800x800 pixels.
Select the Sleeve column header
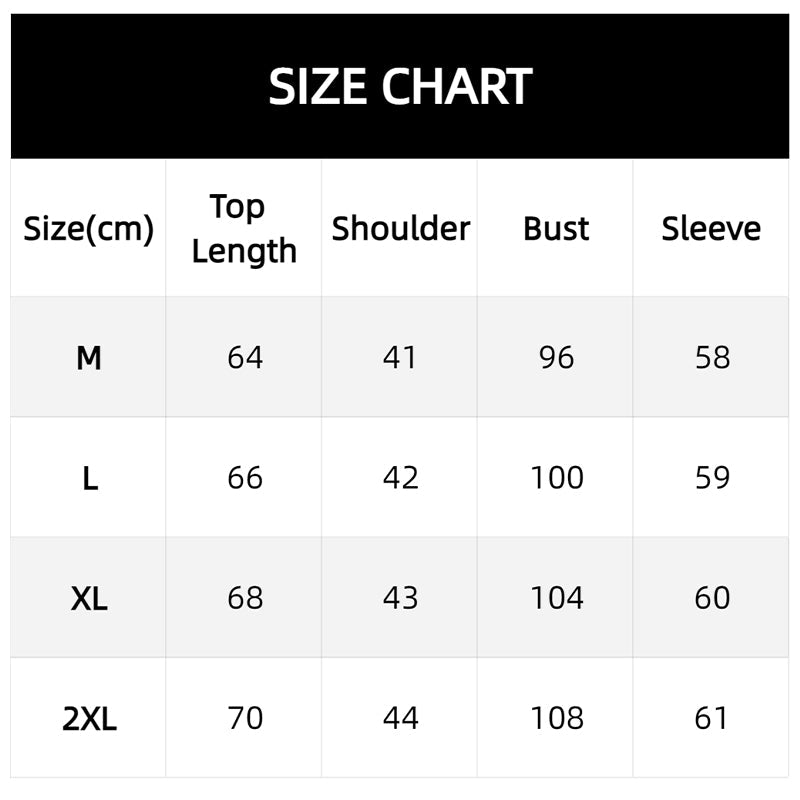tap(711, 229)
